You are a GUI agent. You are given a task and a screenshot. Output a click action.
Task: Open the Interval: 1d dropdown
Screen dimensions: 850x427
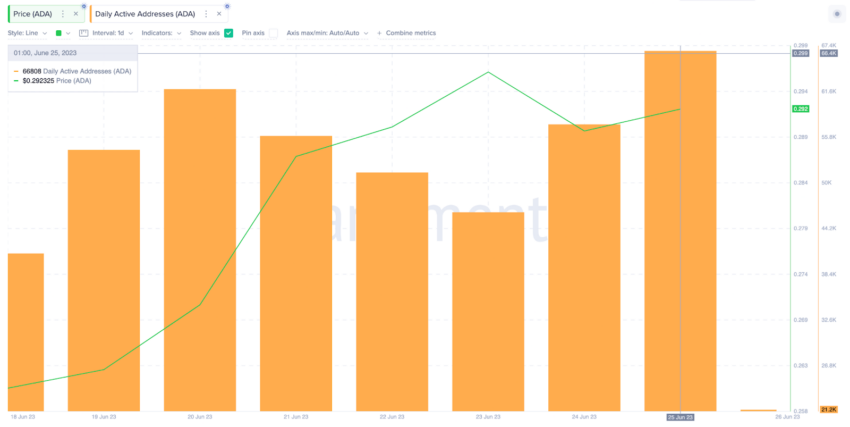click(x=113, y=33)
